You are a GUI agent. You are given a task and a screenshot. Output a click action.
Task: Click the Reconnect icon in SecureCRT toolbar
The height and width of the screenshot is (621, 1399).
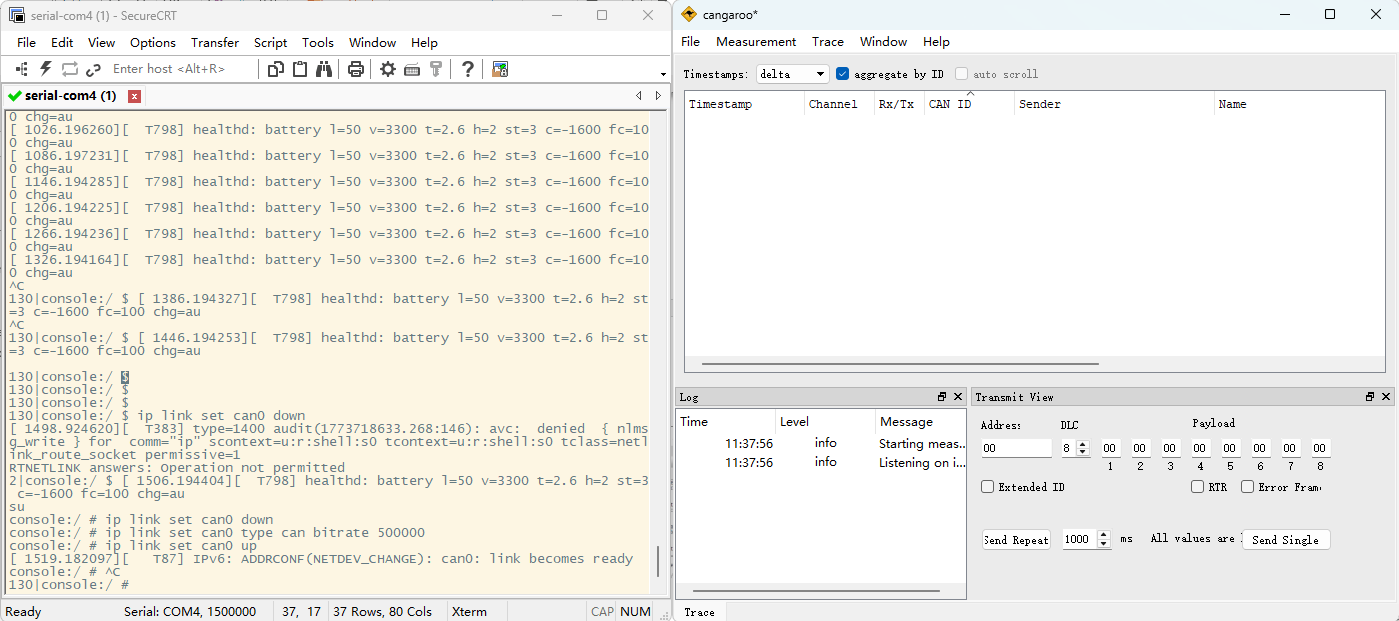coord(69,69)
